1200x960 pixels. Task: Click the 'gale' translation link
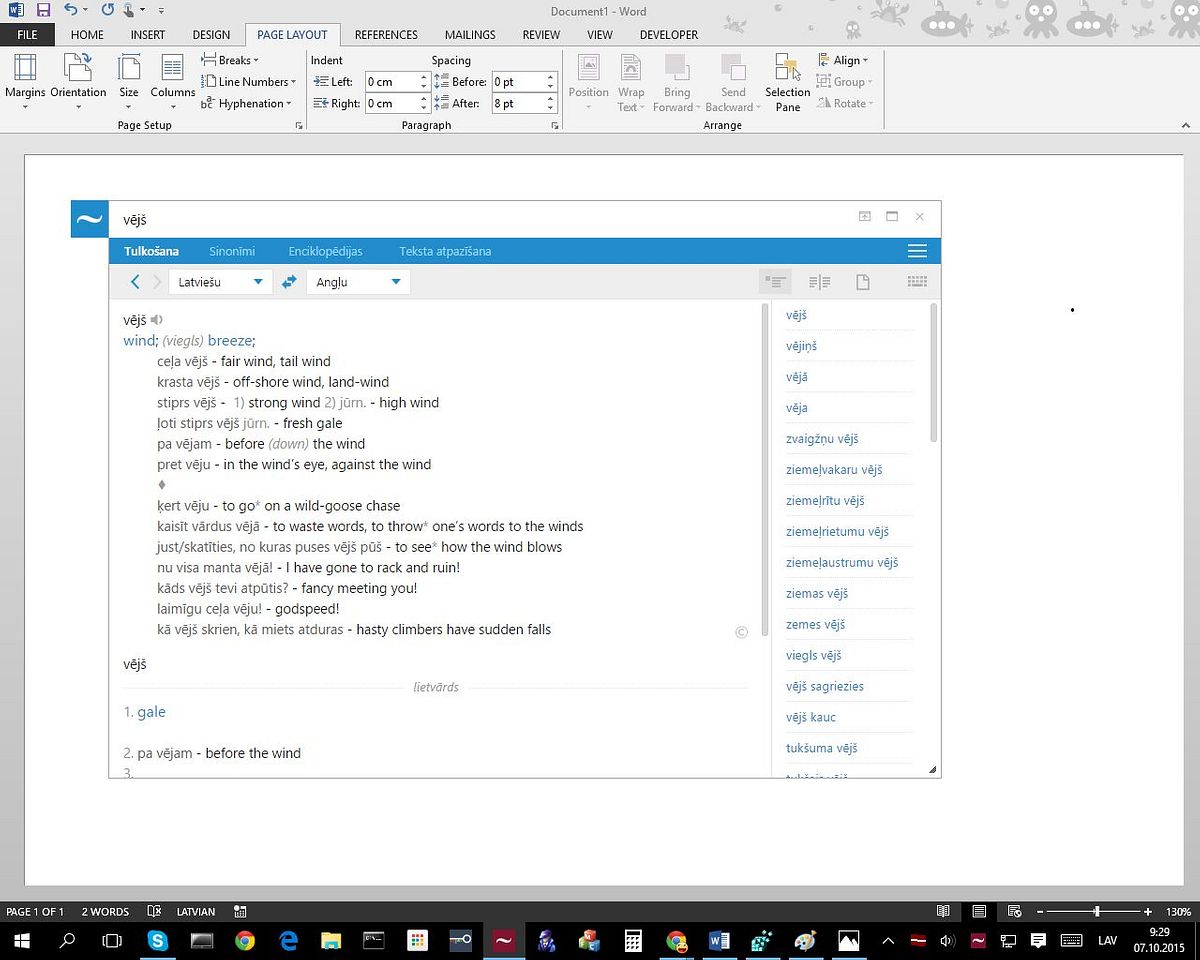point(151,712)
